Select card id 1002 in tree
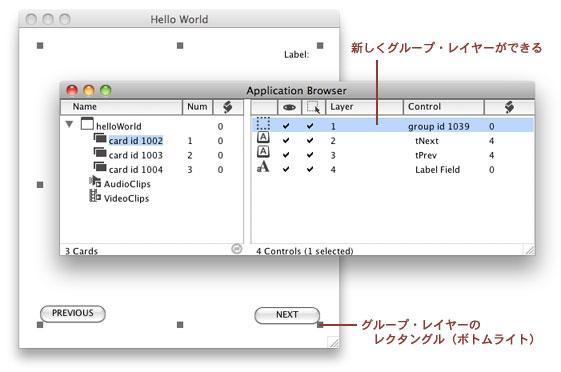The width and height of the screenshot is (561, 372). 136,141
